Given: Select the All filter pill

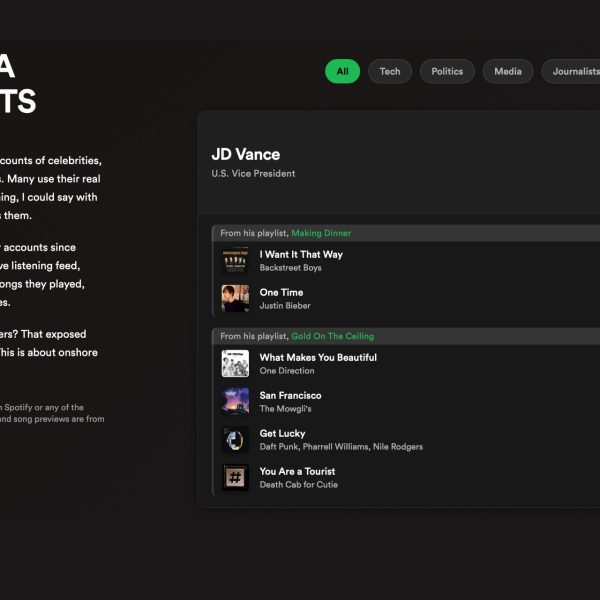Looking at the screenshot, I should [342, 71].
